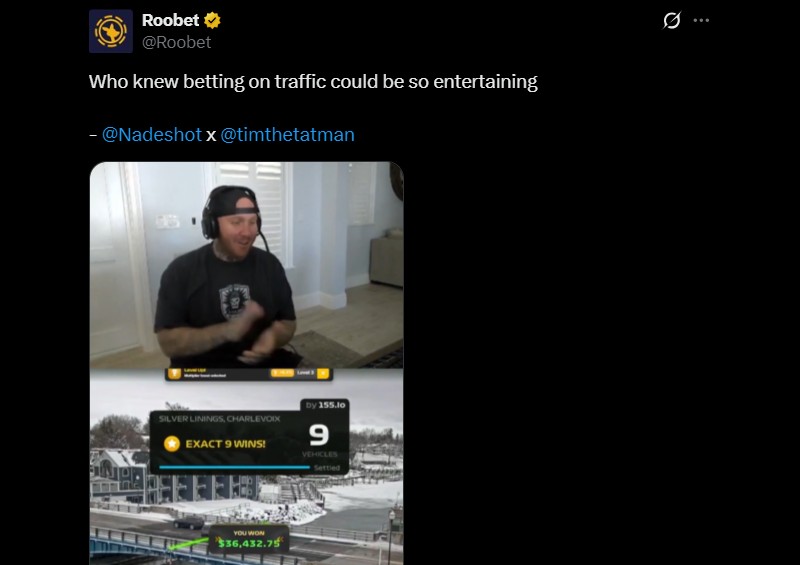
Task: Visit the @Nadeshot mention link
Action: (x=152, y=135)
